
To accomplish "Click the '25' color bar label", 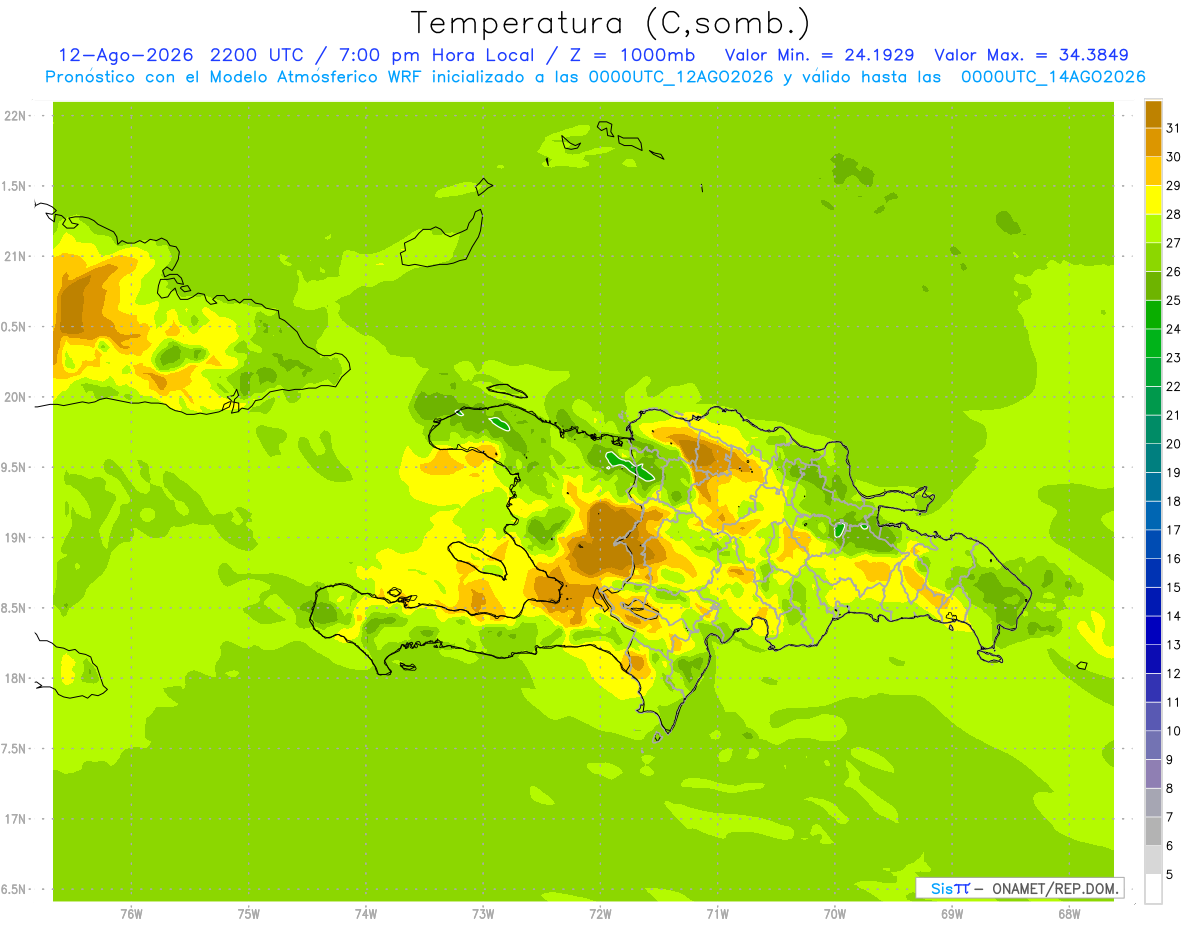I will point(1173,300).
